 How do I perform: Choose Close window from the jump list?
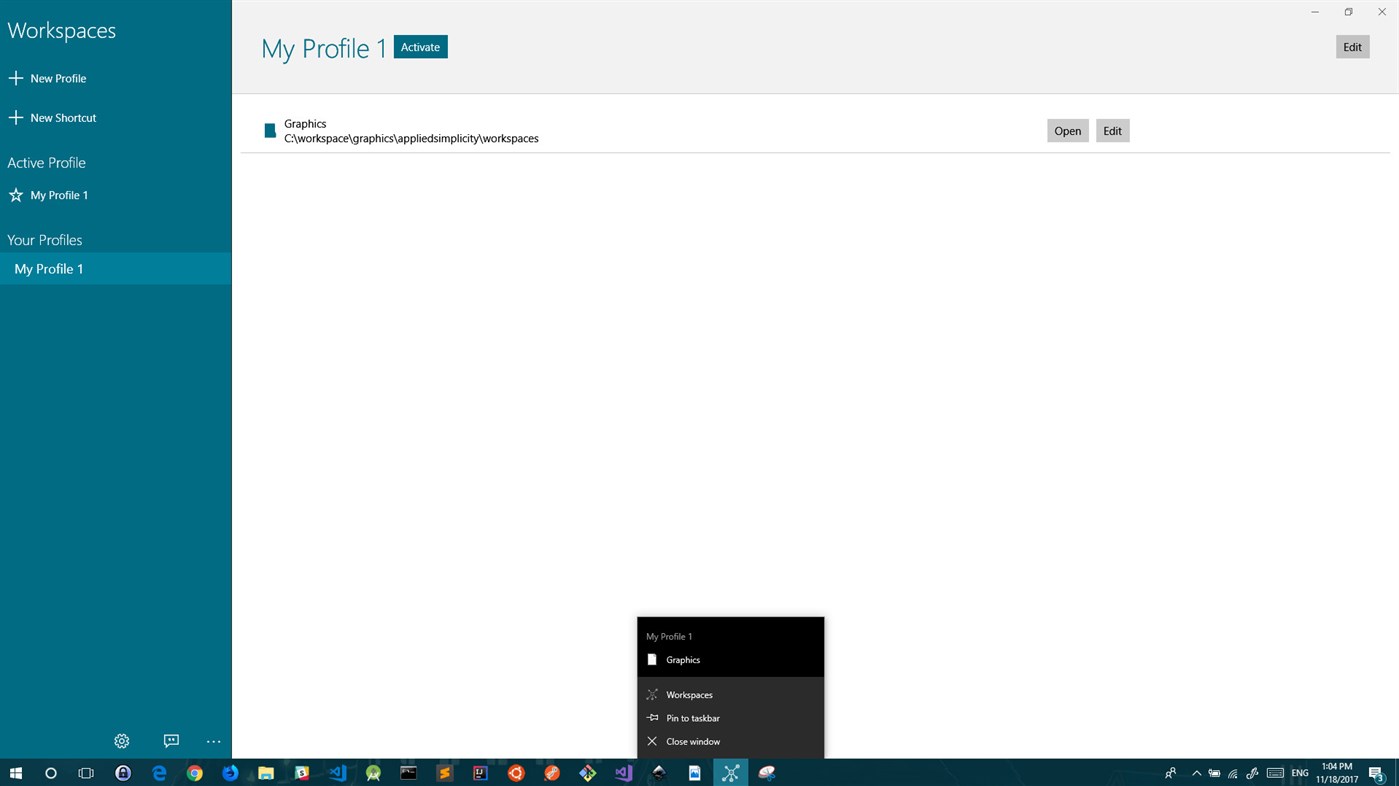click(x=692, y=741)
